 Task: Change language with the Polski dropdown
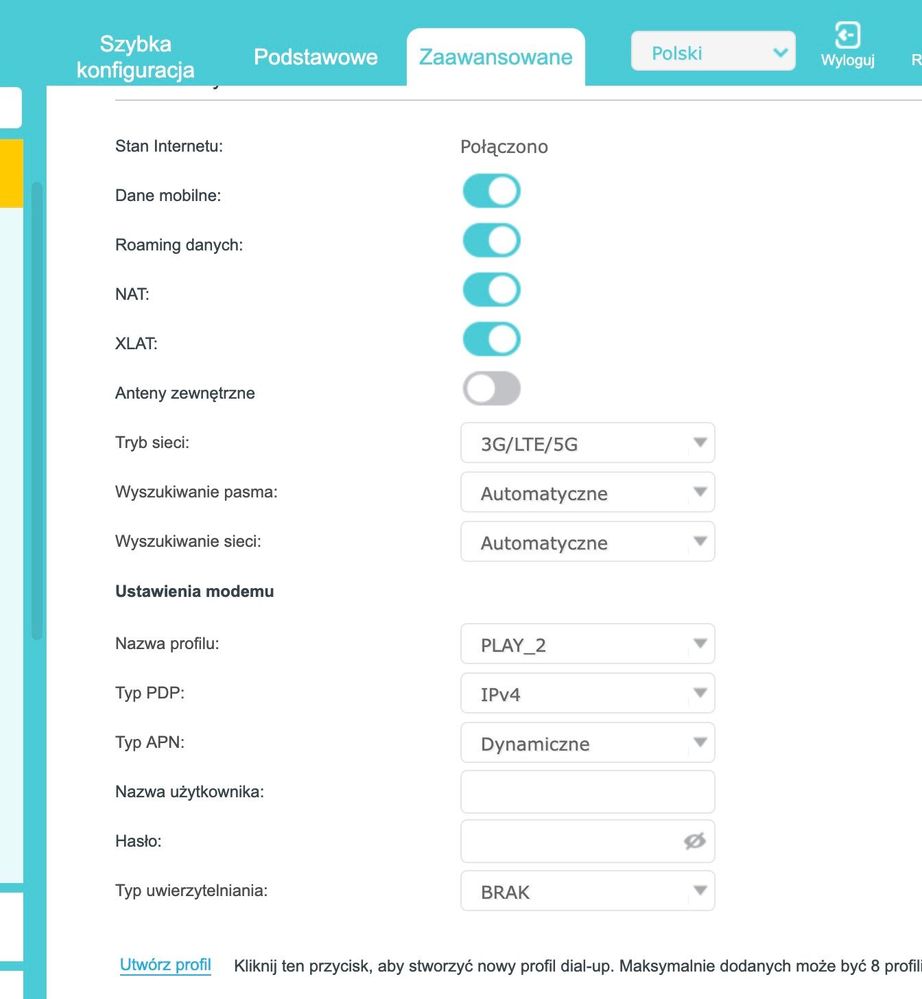click(x=712, y=53)
